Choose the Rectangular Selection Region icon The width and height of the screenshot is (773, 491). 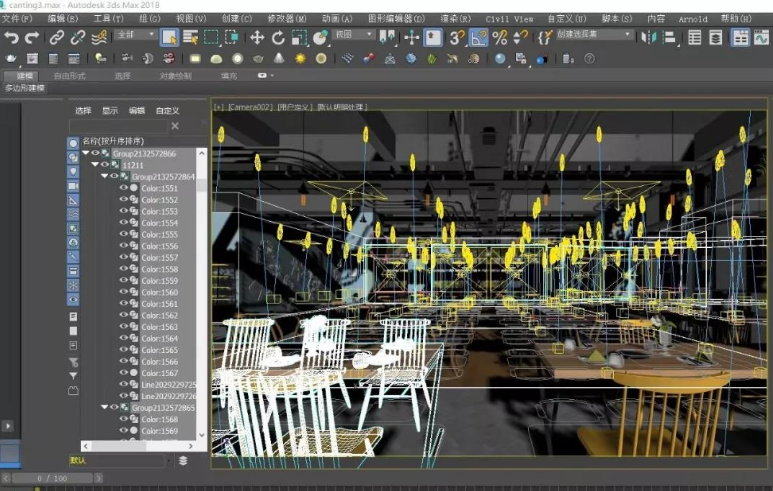tap(211, 37)
